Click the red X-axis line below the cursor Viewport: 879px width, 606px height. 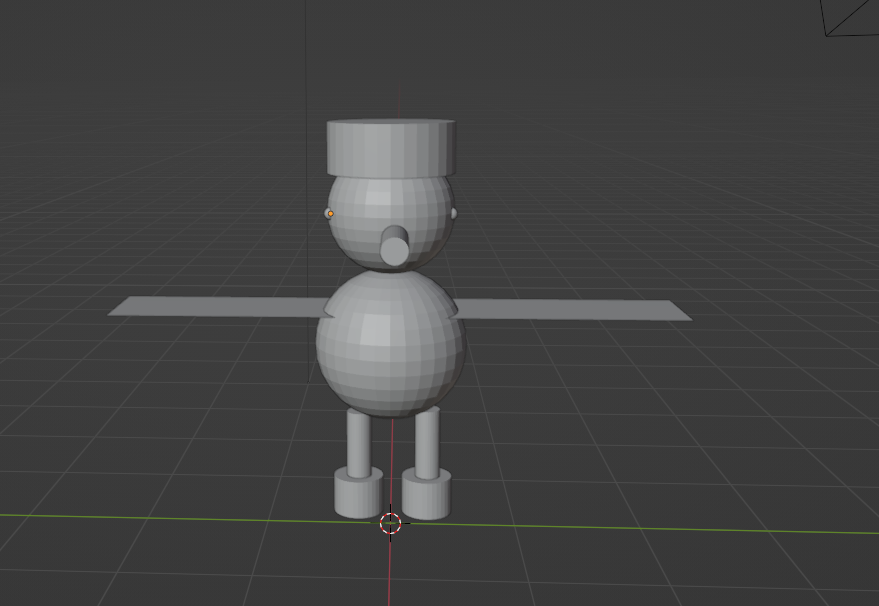point(390,570)
